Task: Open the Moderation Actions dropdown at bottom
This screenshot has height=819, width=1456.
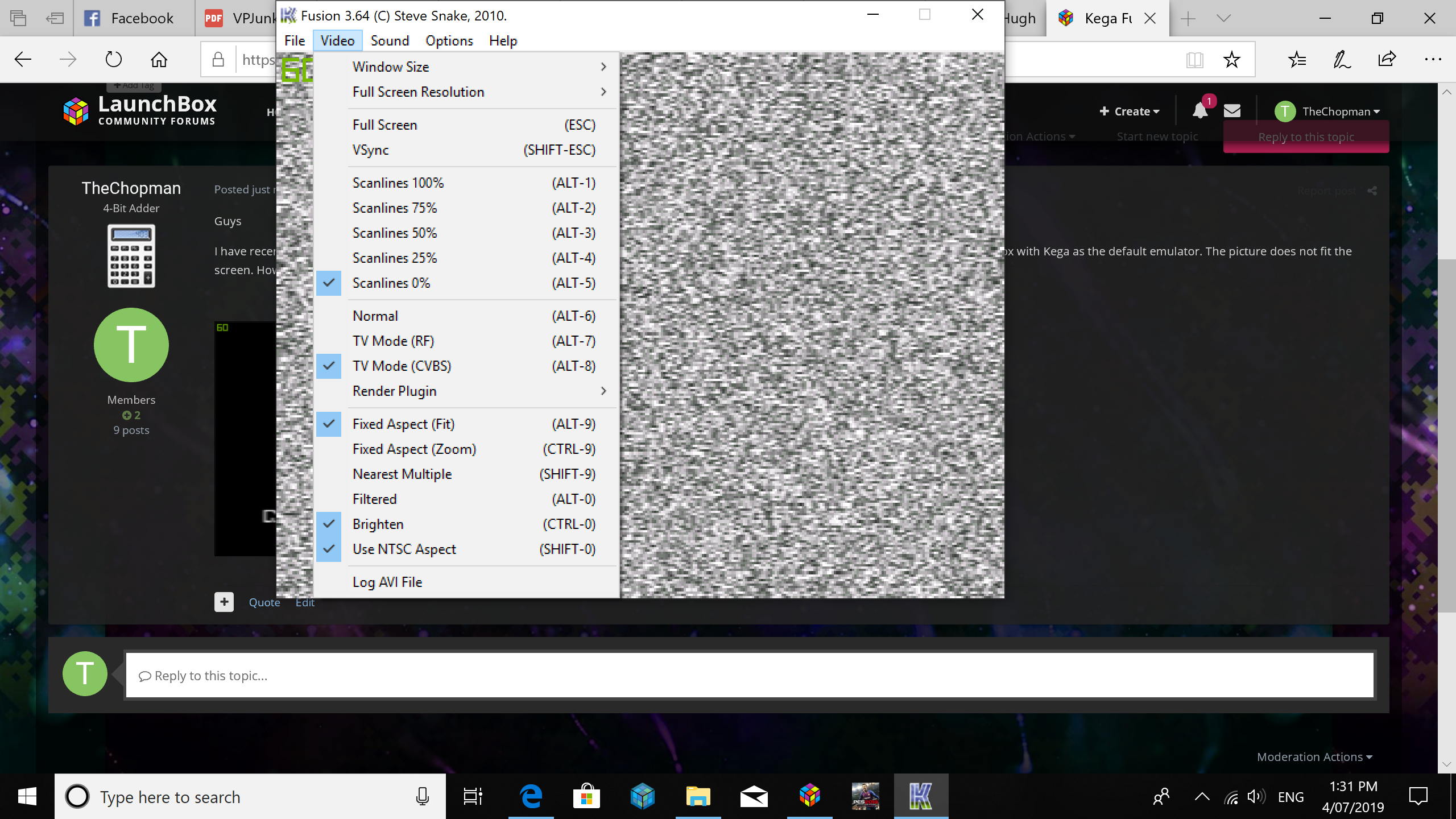Action: tap(1315, 757)
